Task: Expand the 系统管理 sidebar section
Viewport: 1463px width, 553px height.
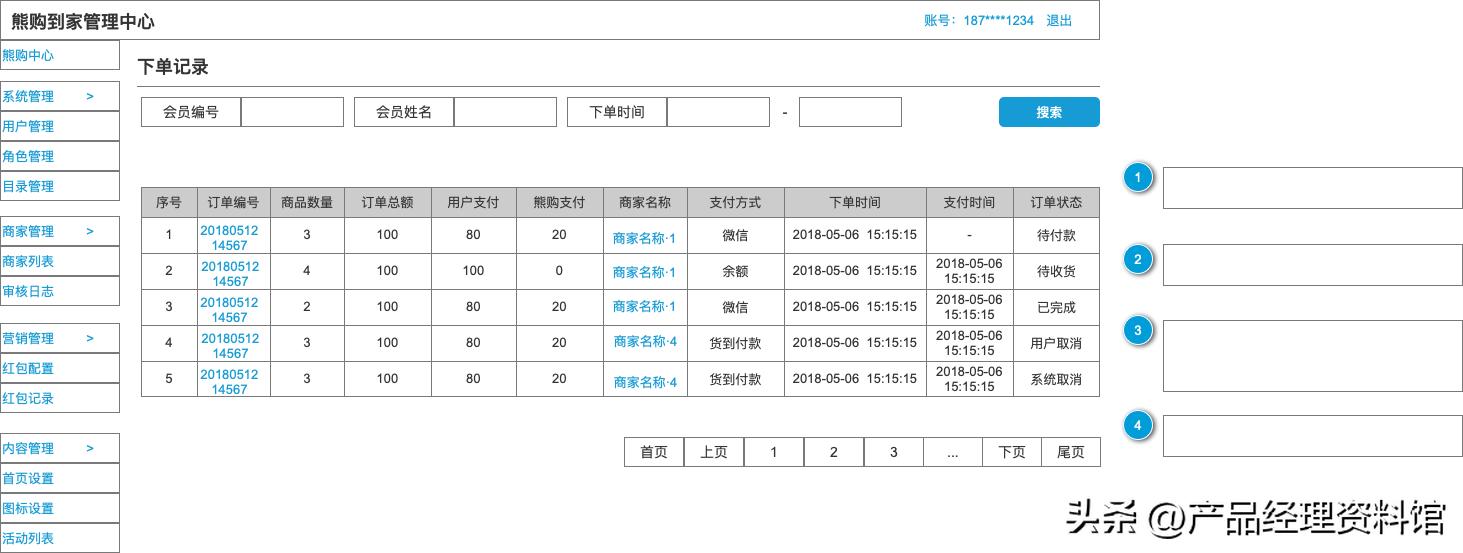Action: pyautogui.click(x=59, y=96)
